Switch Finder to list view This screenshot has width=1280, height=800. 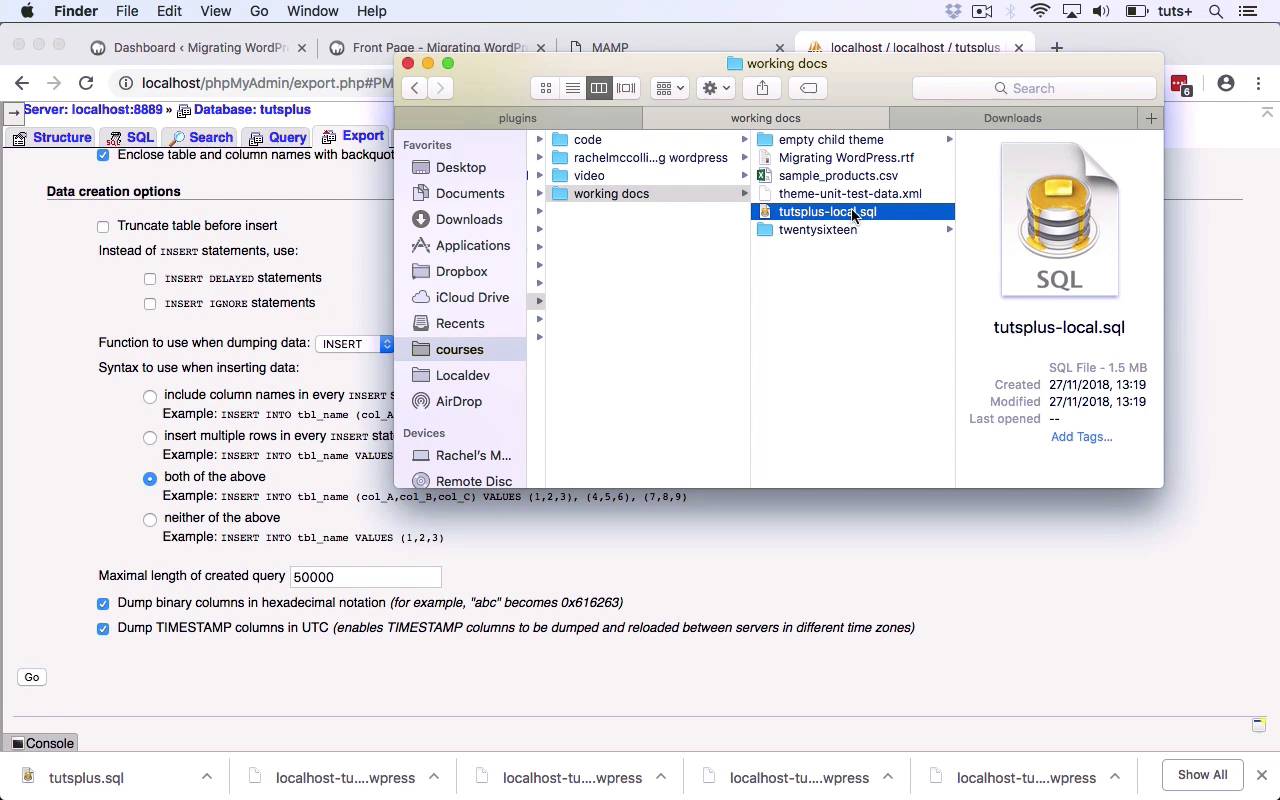(573, 88)
